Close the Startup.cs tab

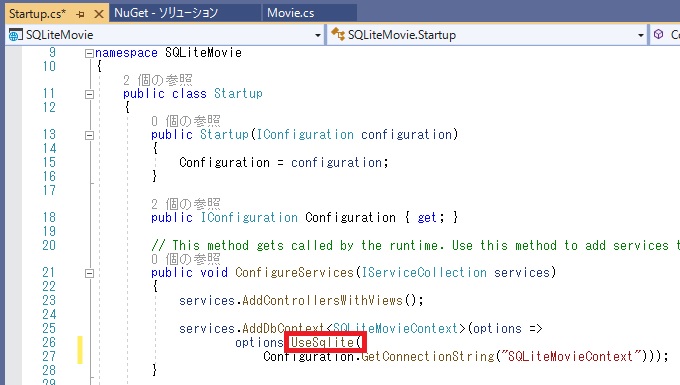pyautogui.click(x=99, y=14)
